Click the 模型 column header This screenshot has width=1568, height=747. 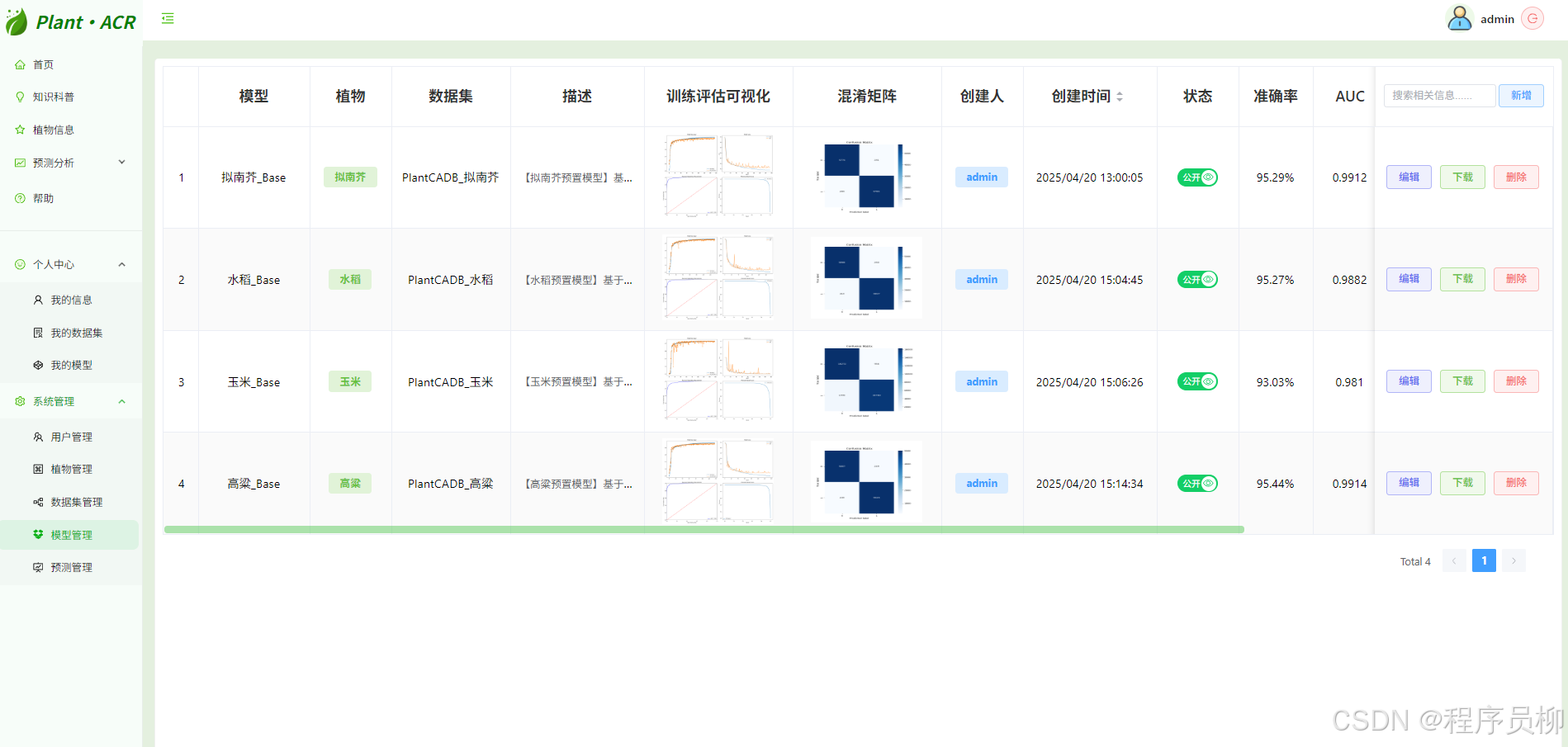253,97
